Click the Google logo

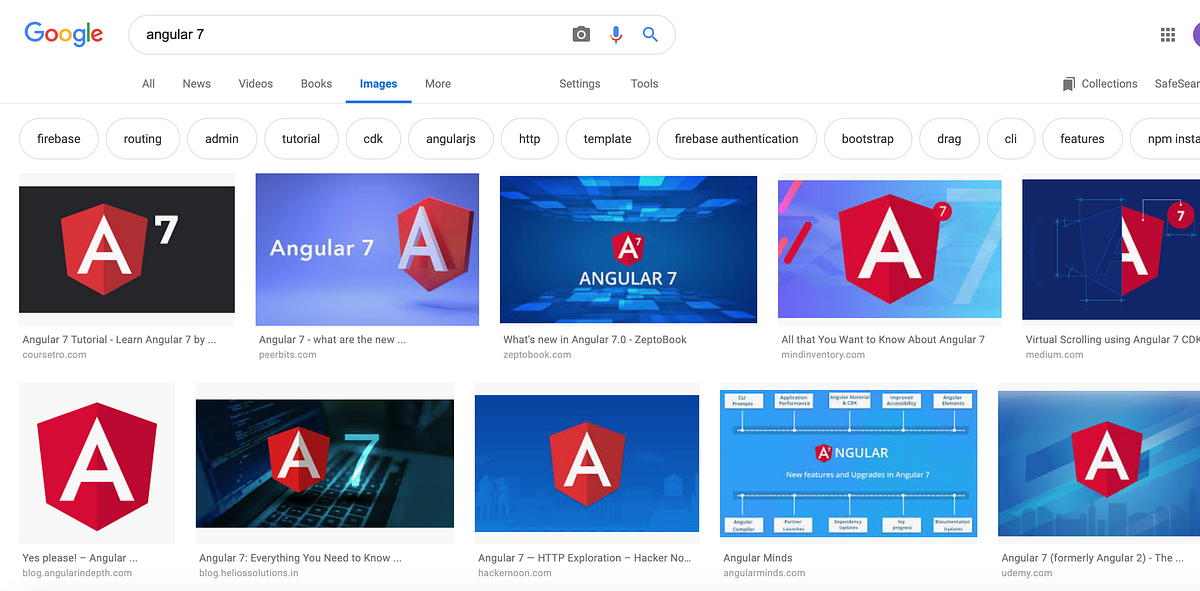(x=63, y=33)
